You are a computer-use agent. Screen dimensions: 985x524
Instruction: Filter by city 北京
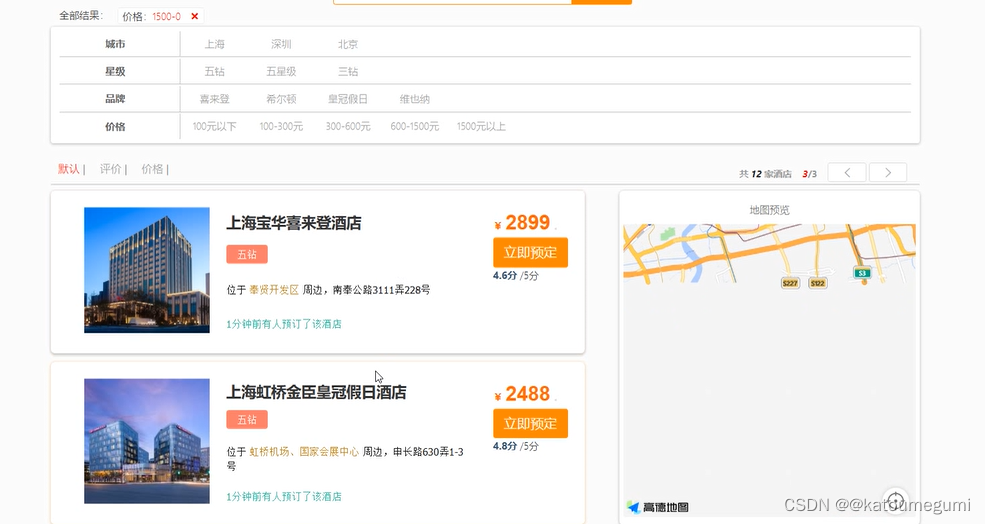pyautogui.click(x=347, y=44)
